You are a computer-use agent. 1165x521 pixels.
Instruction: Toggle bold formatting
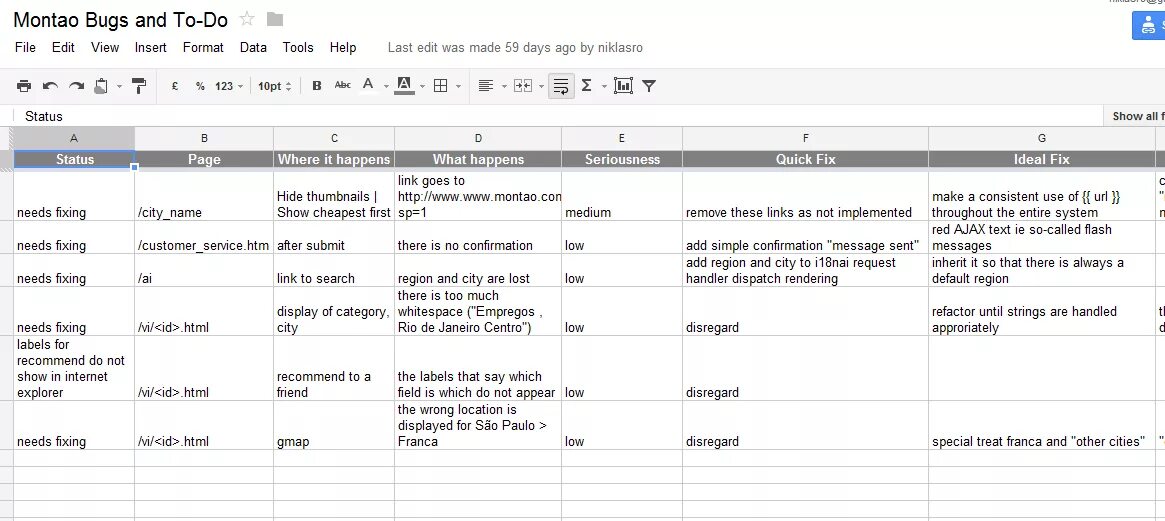(317, 86)
